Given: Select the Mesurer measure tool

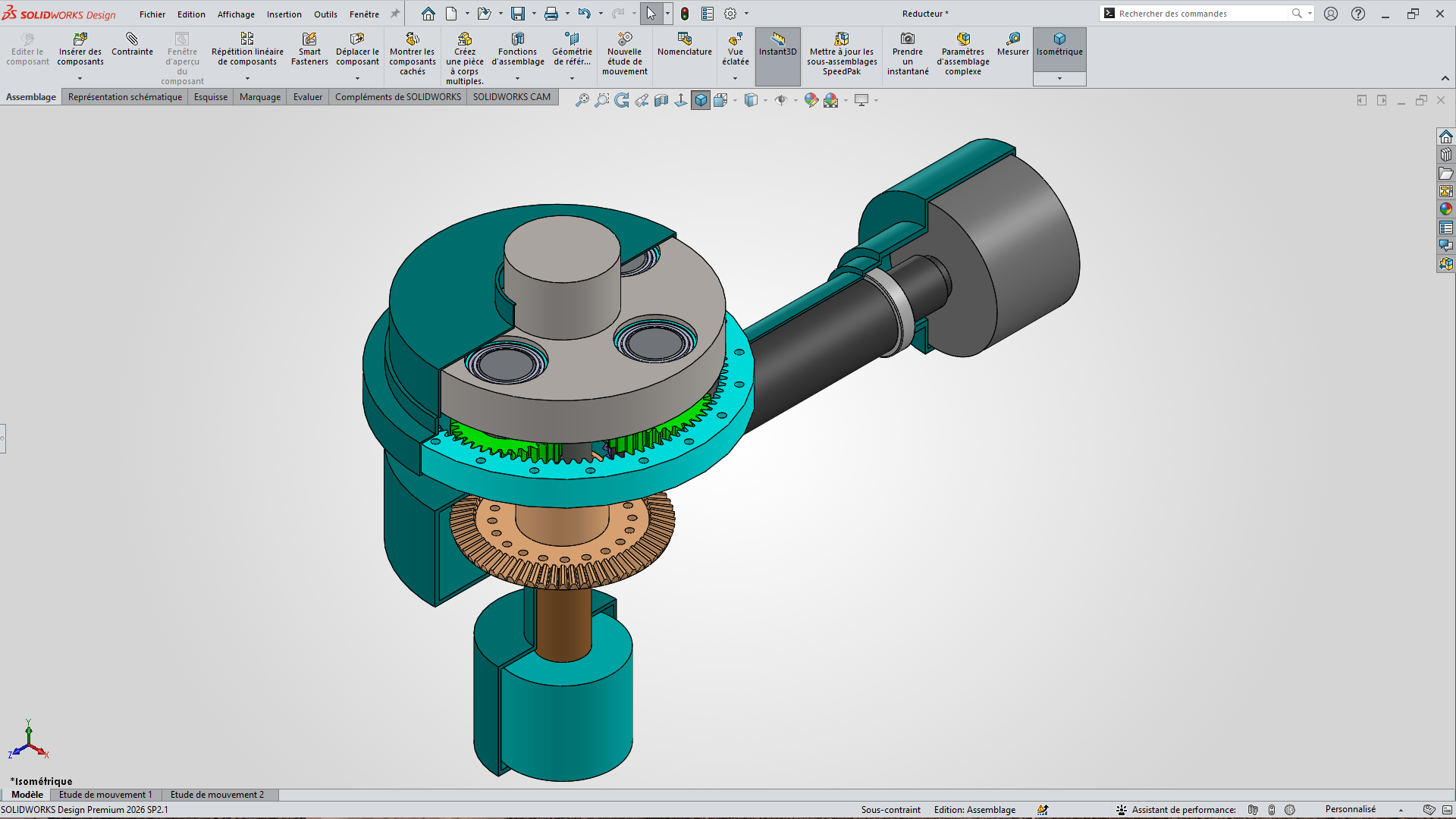Looking at the screenshot, I should 1013,45.
